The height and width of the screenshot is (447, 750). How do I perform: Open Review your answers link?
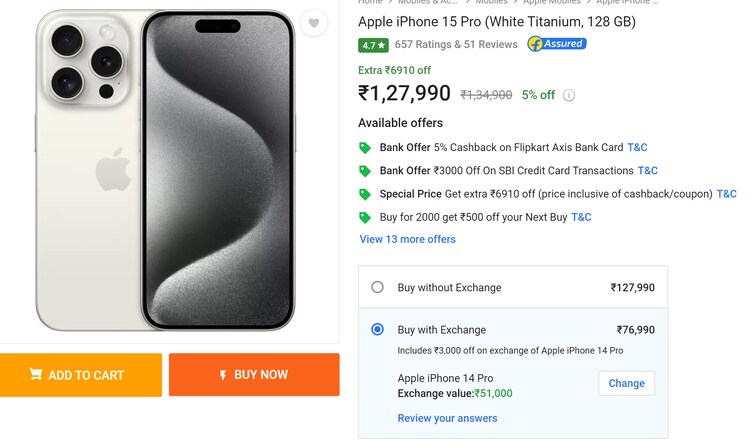pyautogui.click(x=447, y=418)
